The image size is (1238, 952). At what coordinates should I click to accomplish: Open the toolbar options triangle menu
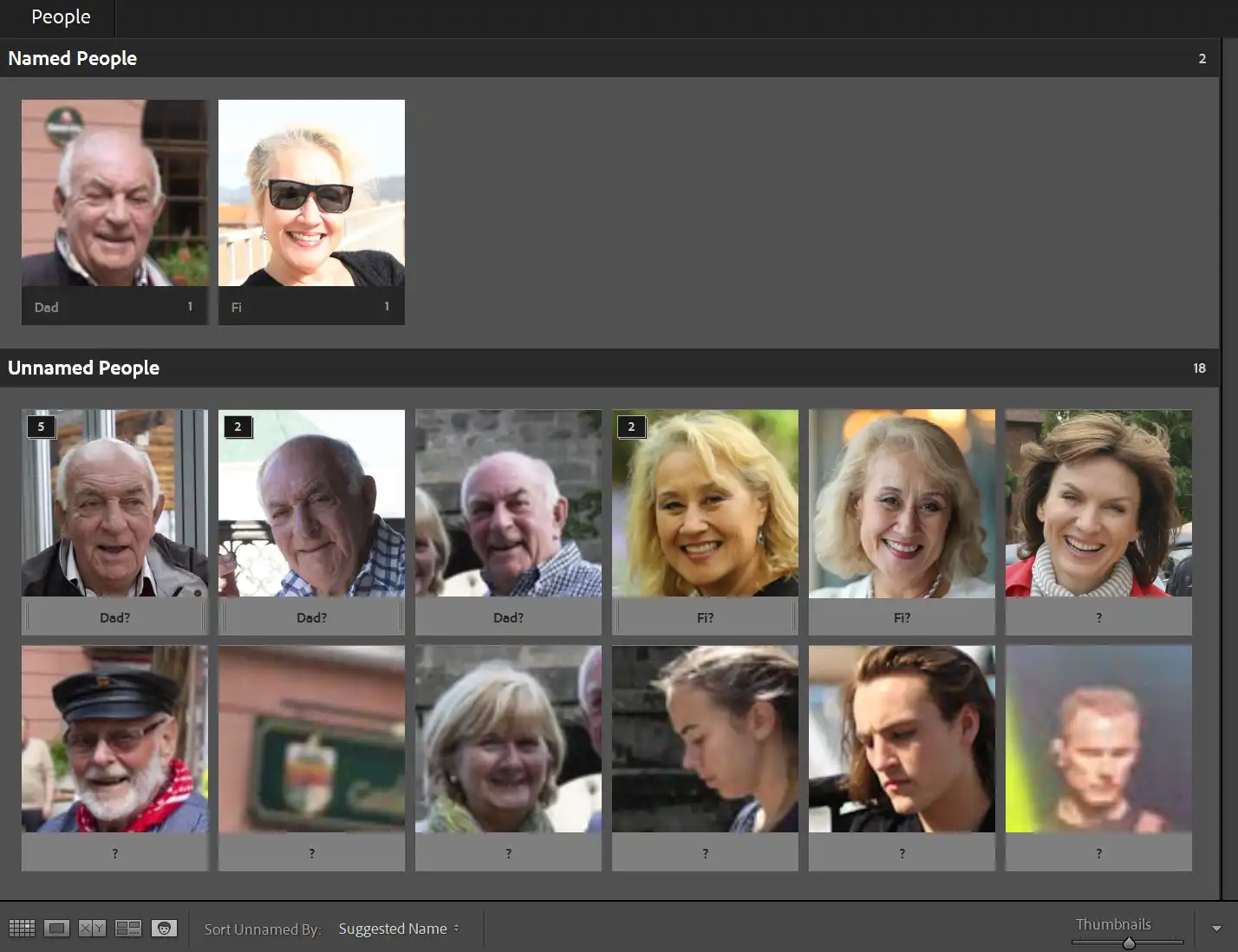tap(1216, 929)
